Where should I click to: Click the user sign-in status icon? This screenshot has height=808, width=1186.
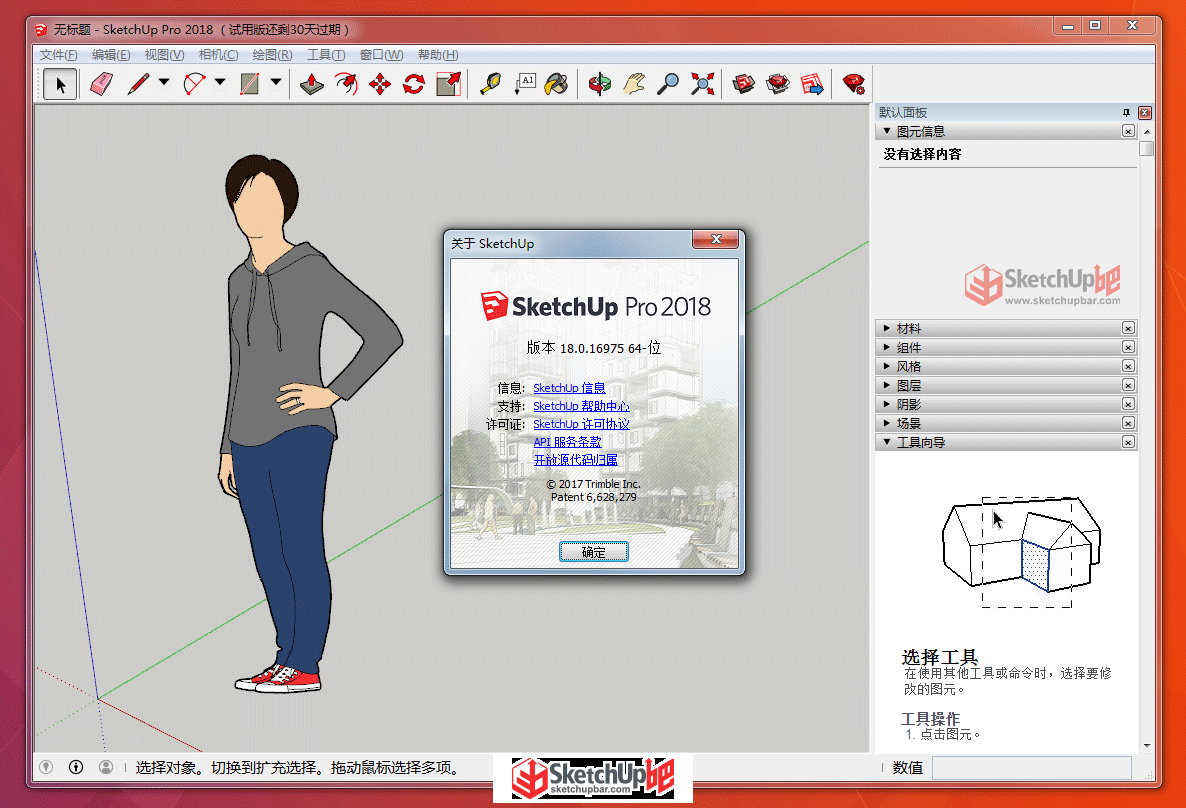tap(106, 767)
